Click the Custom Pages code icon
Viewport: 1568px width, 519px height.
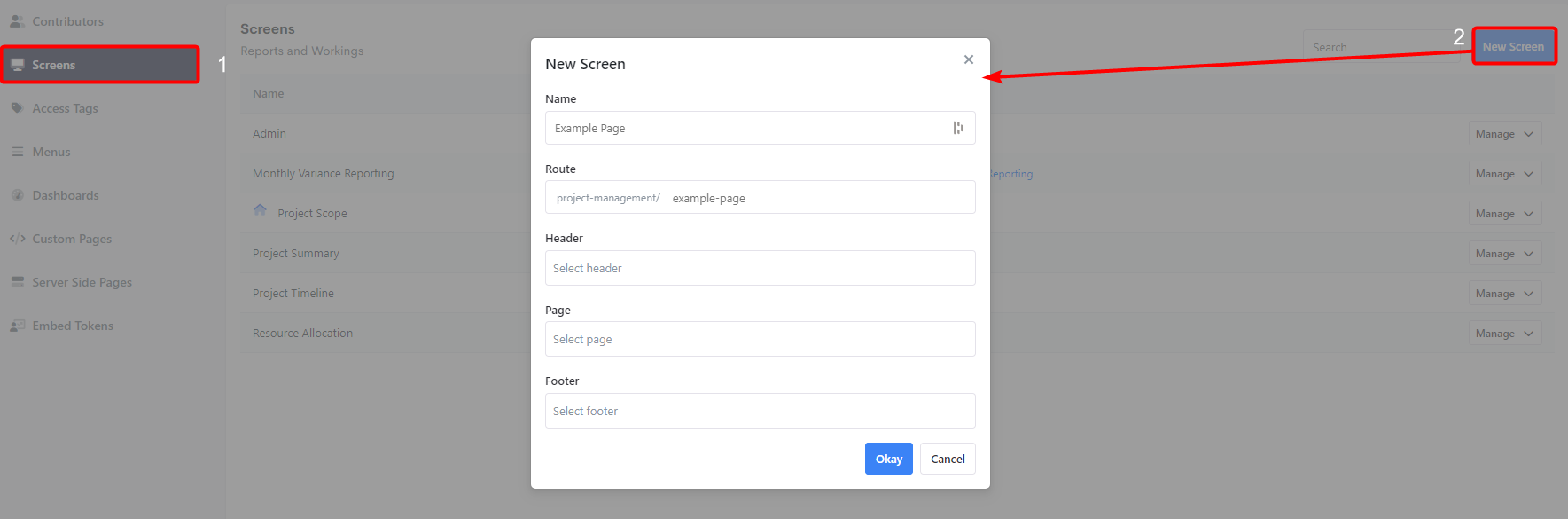(x=17, y=239)
